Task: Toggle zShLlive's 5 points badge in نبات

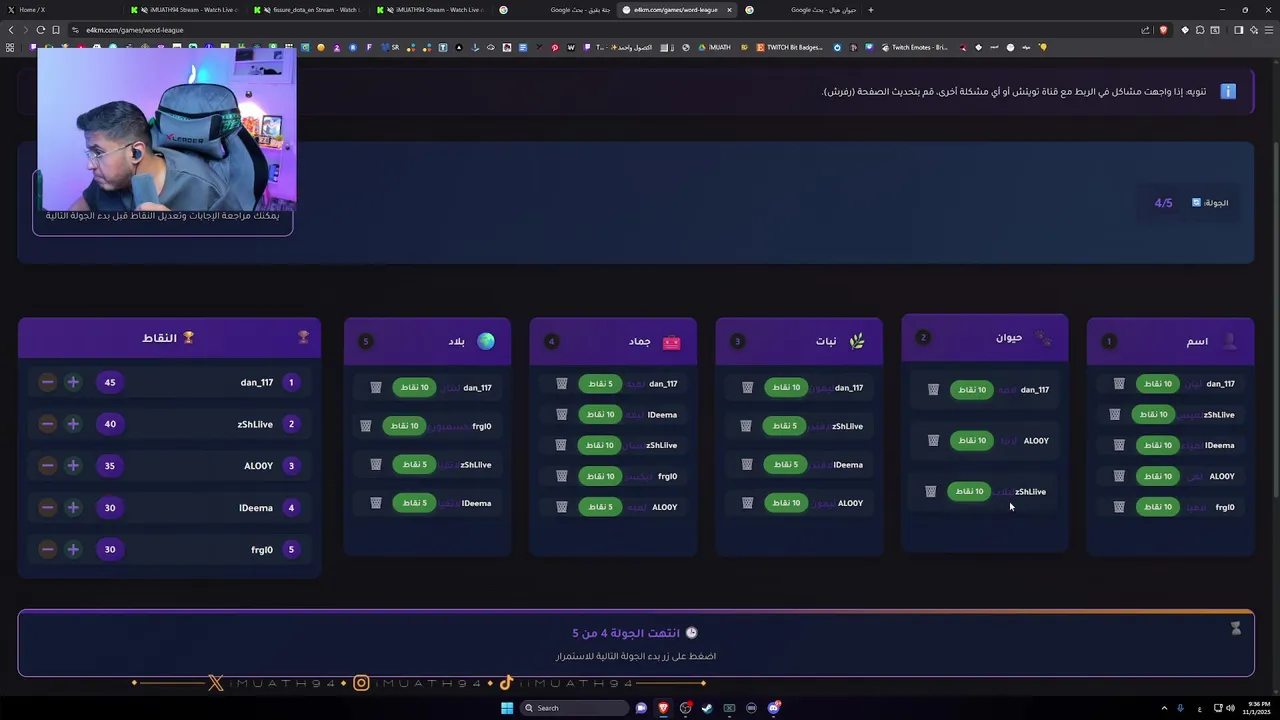Action: click(785, 426)
